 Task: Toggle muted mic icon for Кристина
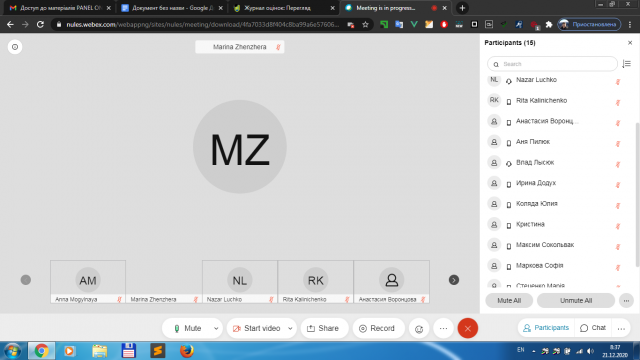(x=618, y=226)
